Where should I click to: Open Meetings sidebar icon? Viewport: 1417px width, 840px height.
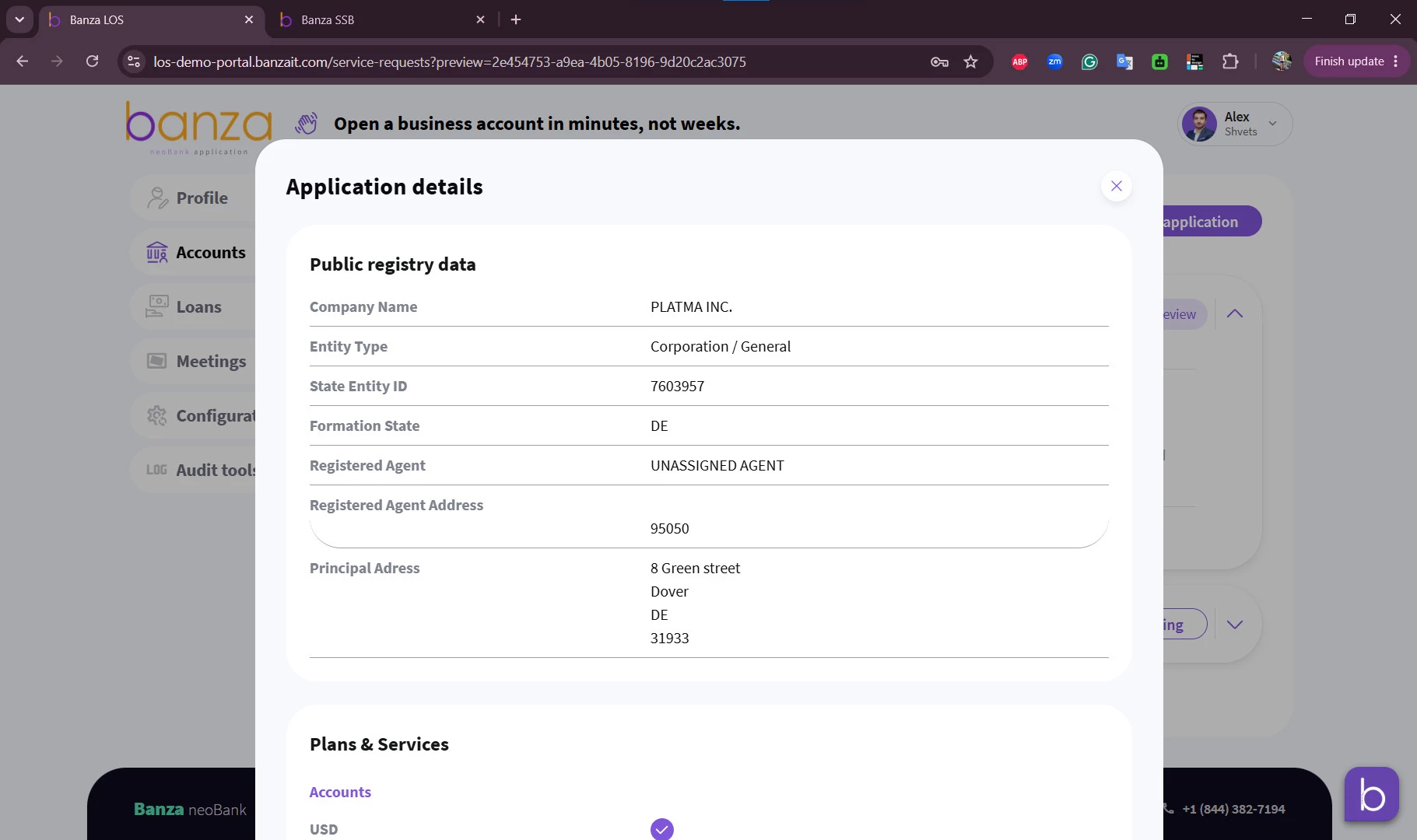[157, 361]
